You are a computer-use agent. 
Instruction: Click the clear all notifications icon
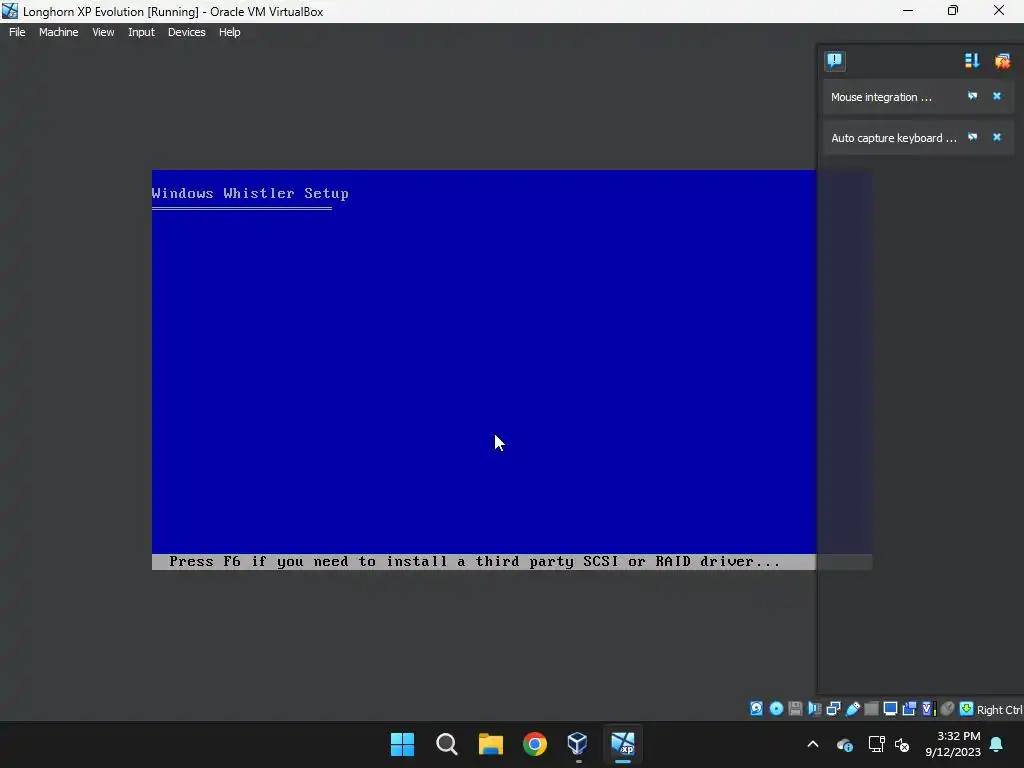coord(1002,61)
